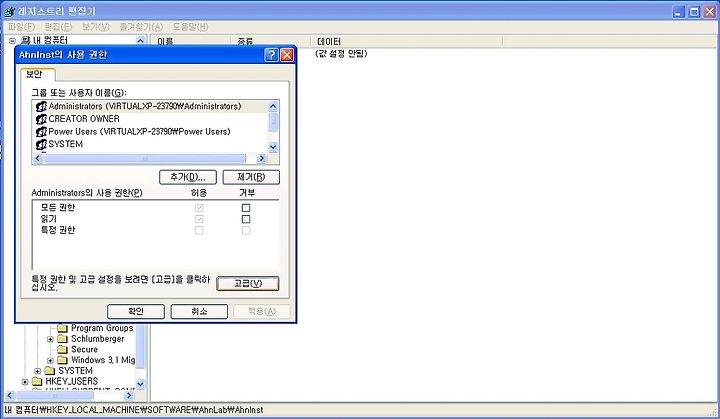This screenshot has width=720, height=419.
Task: Toggle Deny checkbox for 특정 권한
Action: click(x=246, y=230)
